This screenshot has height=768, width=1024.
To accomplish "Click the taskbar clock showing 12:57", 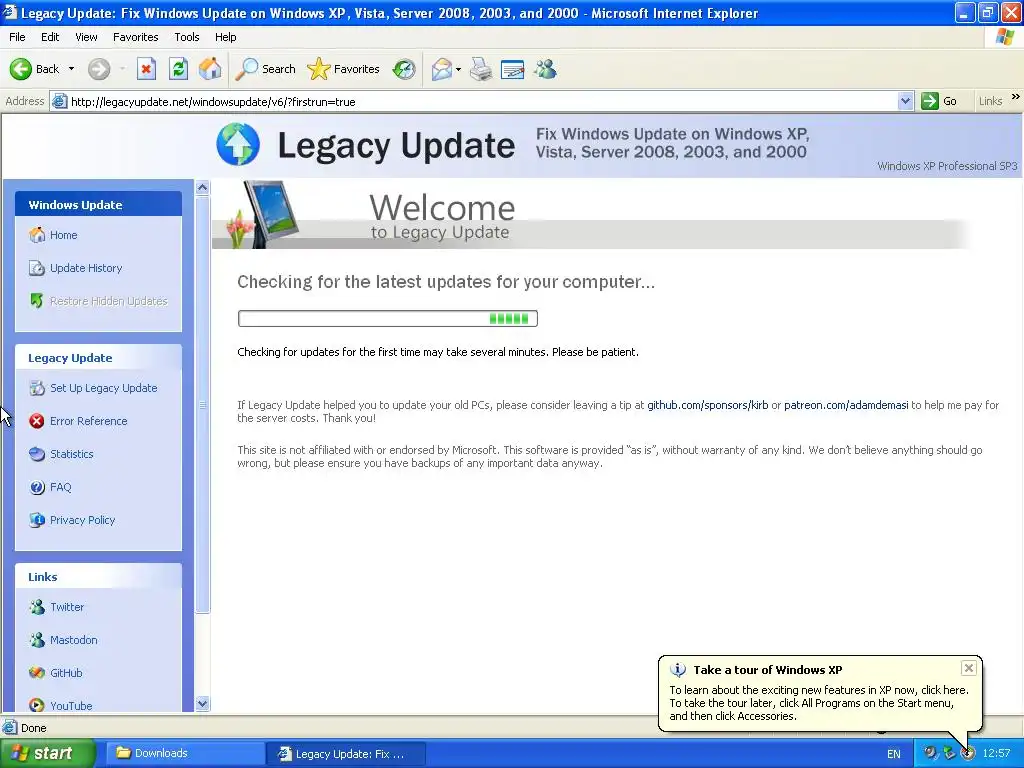I will pyautogui.click(x=996, y=754).
